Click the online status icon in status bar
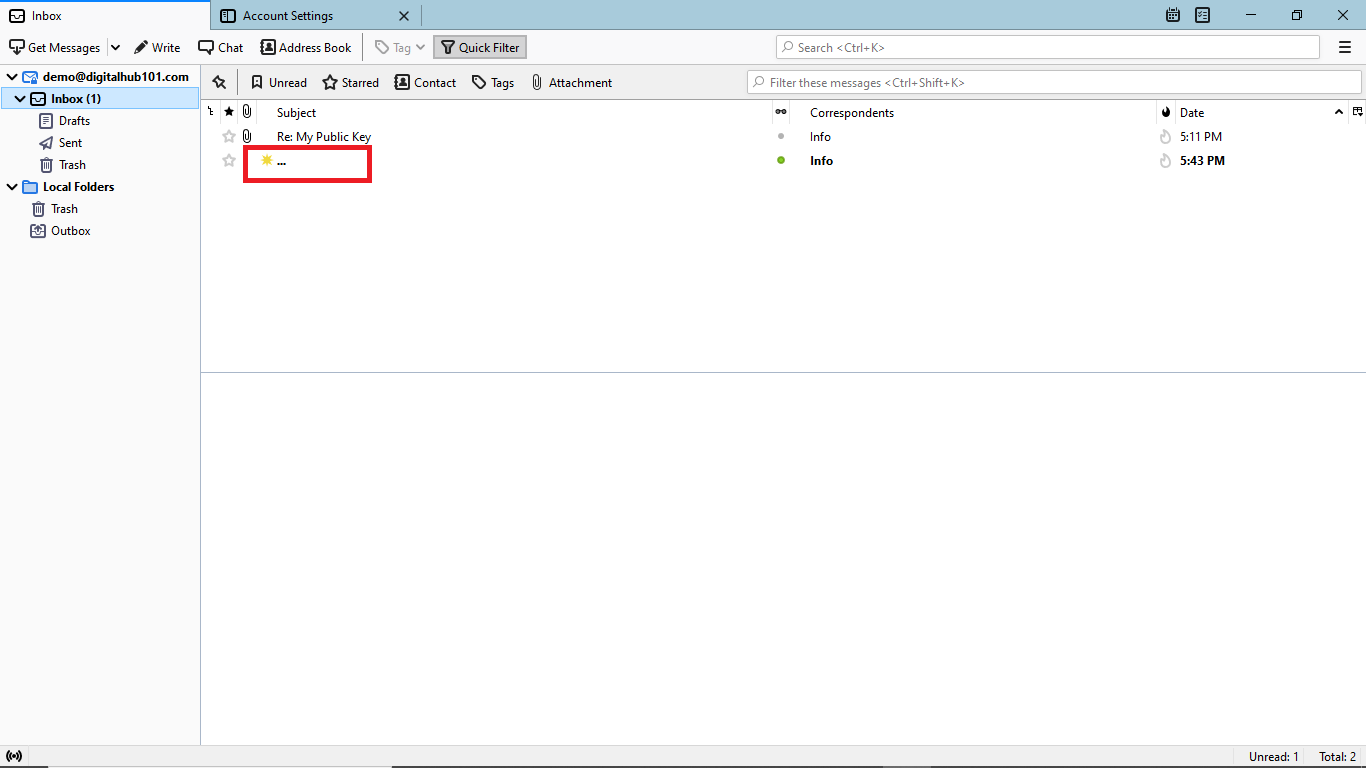 click(x=14, y=756)
